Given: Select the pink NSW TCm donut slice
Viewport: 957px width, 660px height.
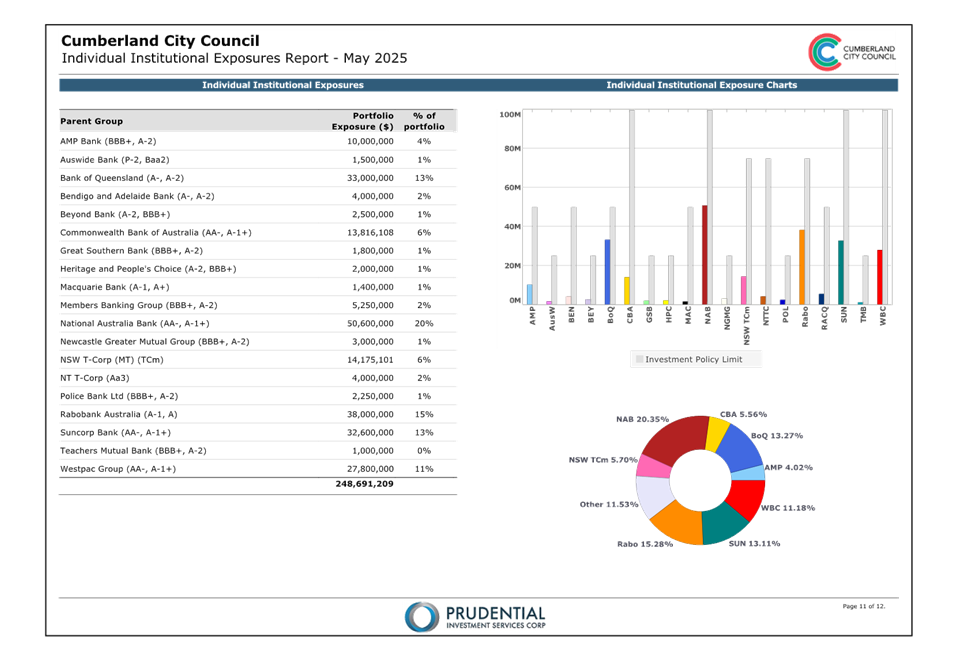Looking at the screenshot, I should pos(654,466).
